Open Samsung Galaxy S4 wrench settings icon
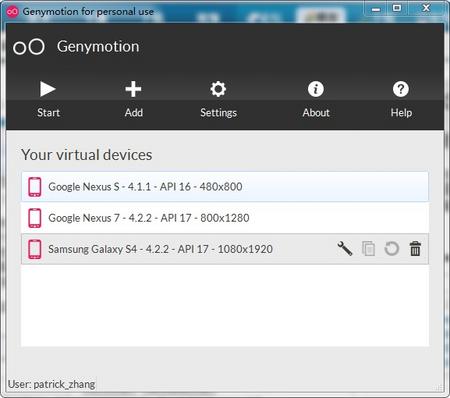 tap(345, 249)
